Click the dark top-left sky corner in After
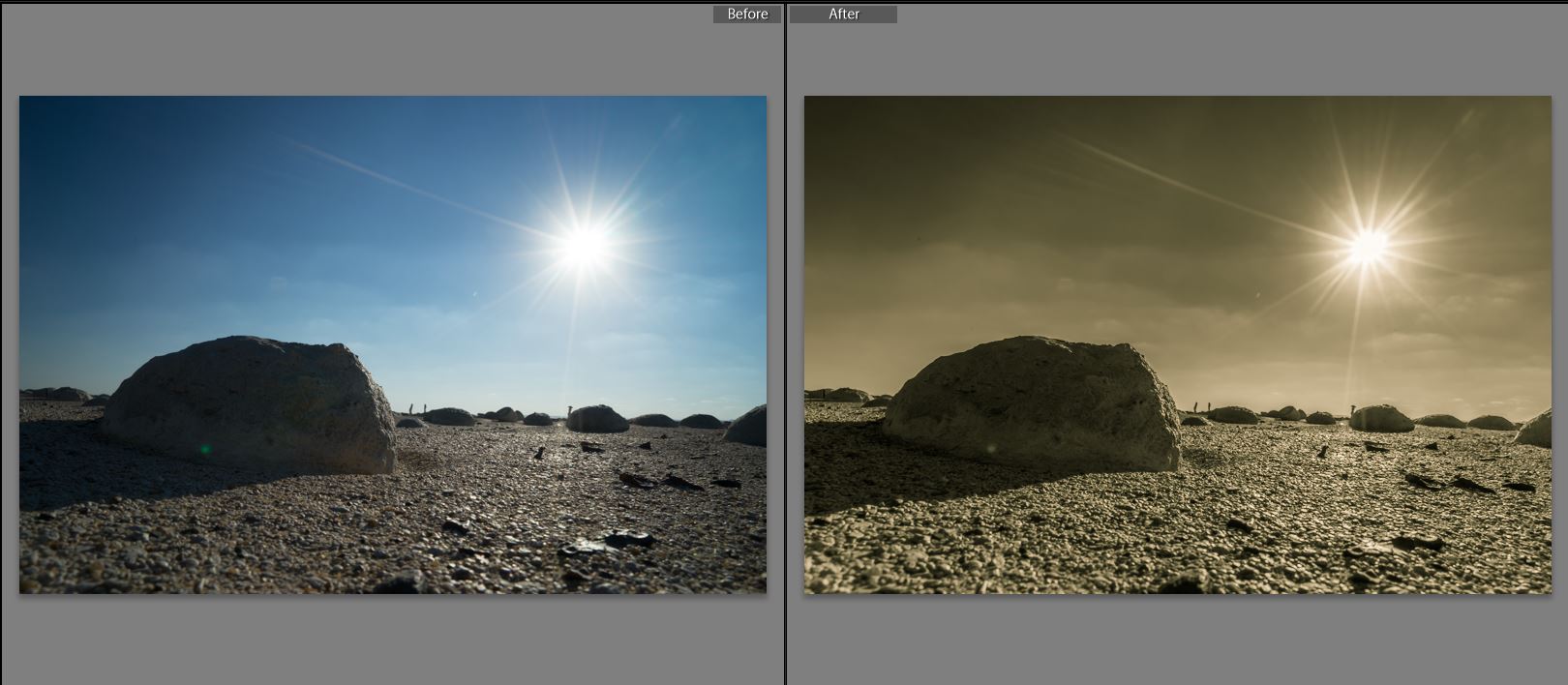 (x=823, y=111)
